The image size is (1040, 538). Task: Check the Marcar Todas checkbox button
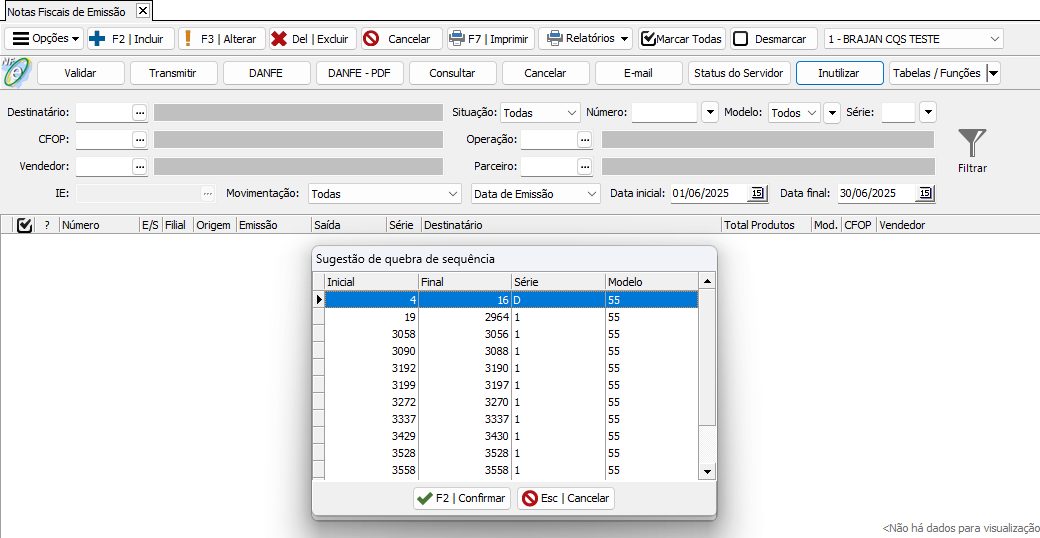(x=681, y=39)
